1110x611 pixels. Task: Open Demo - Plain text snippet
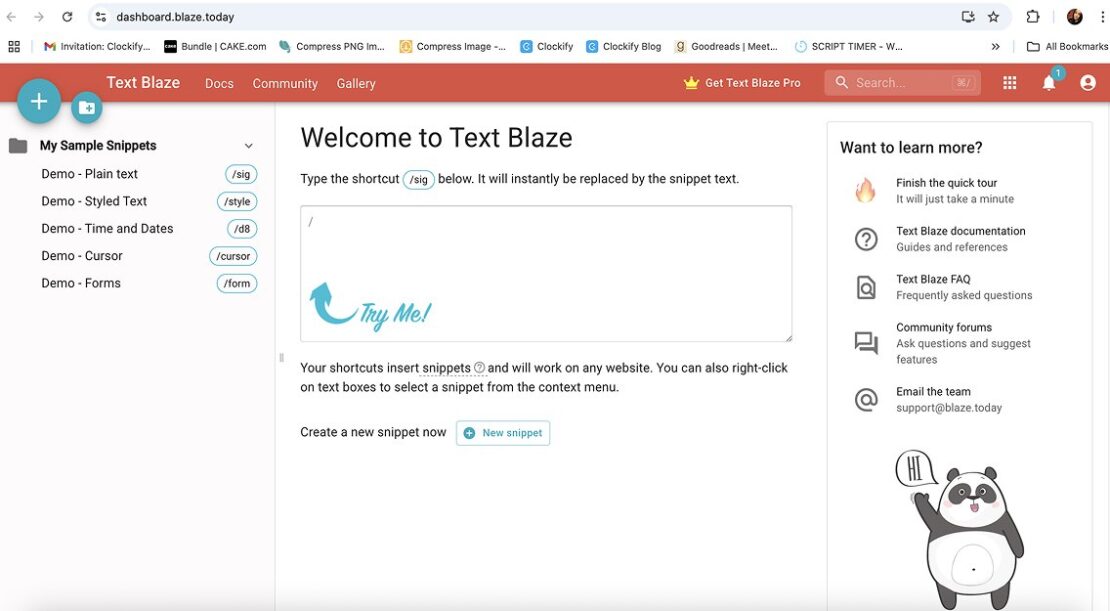89,173
